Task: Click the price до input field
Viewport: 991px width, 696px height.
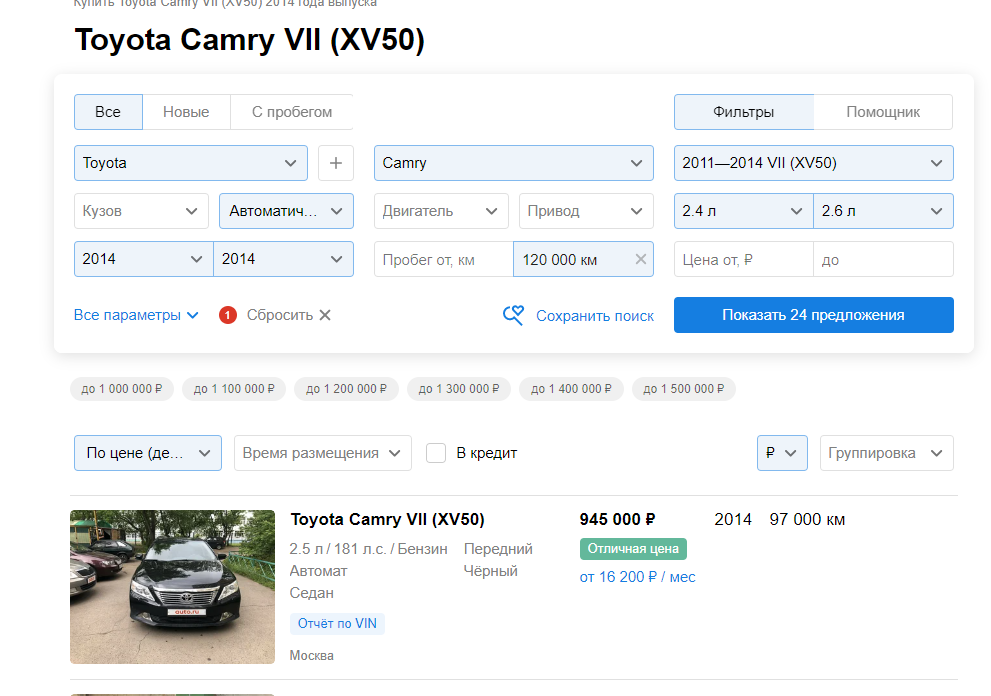Action: point(884,259)
